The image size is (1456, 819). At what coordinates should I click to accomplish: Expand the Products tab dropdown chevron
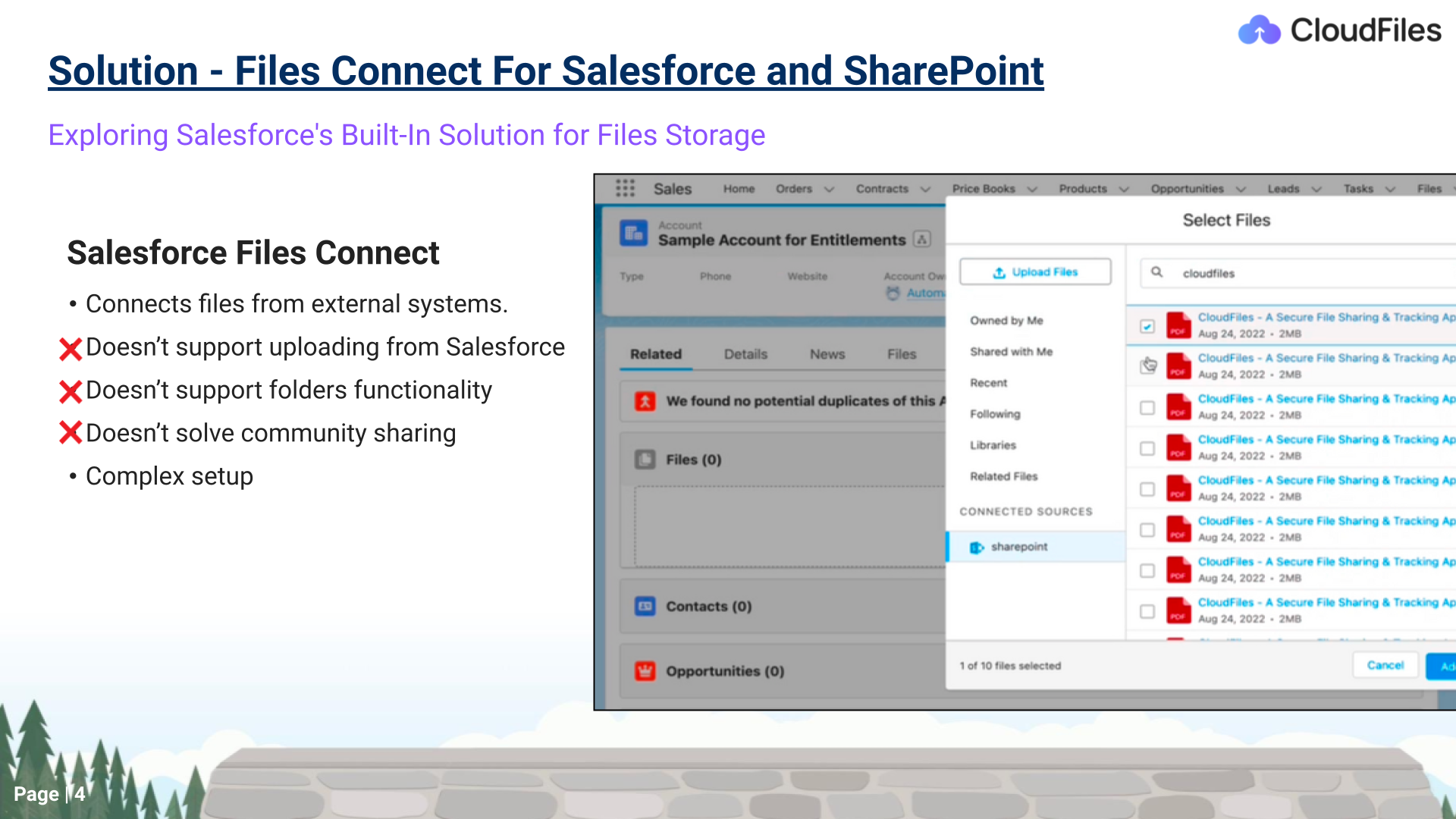point(1124,190)
